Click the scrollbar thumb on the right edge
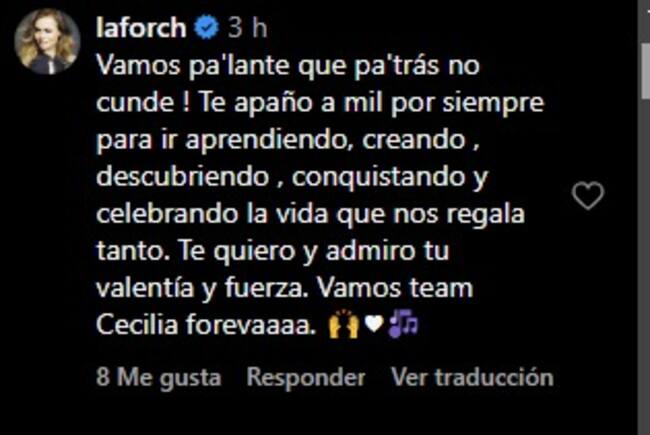 645,70
